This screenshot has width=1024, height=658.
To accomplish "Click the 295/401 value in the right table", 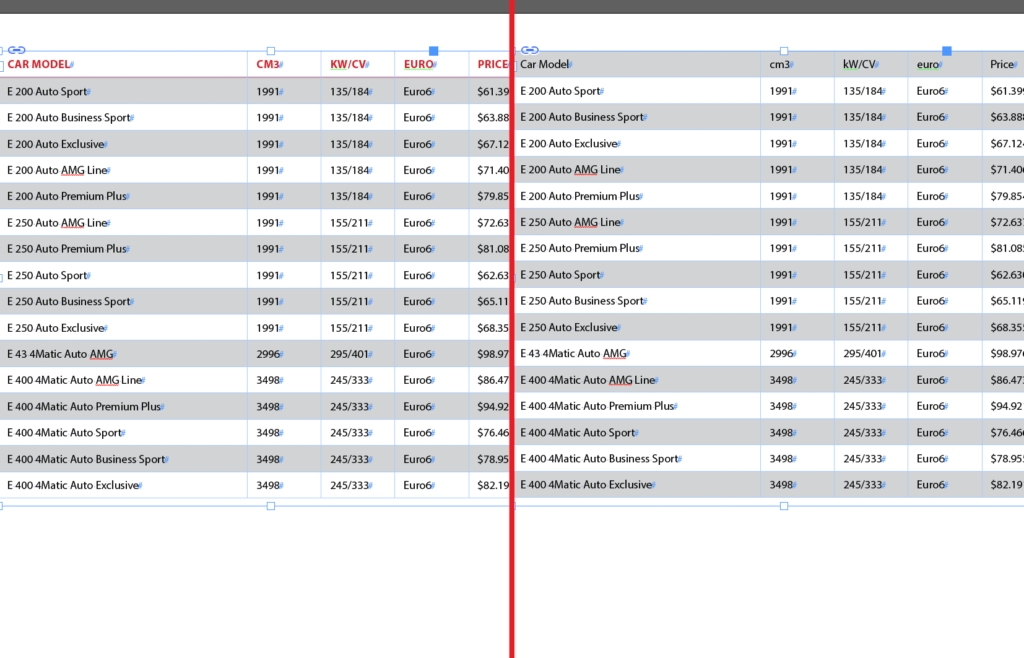I will point(863,353).
